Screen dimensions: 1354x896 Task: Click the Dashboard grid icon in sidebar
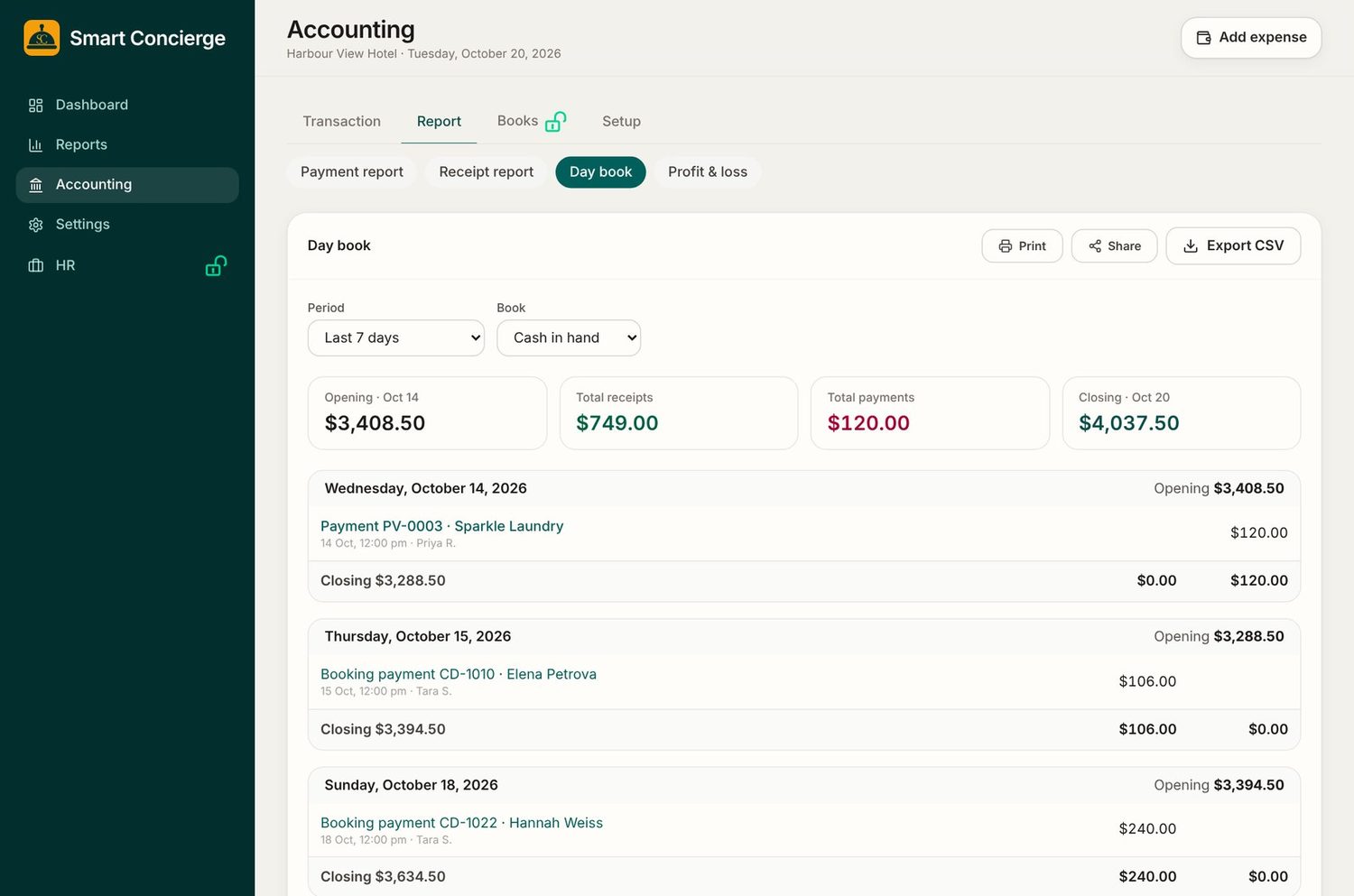pos(36,106)
